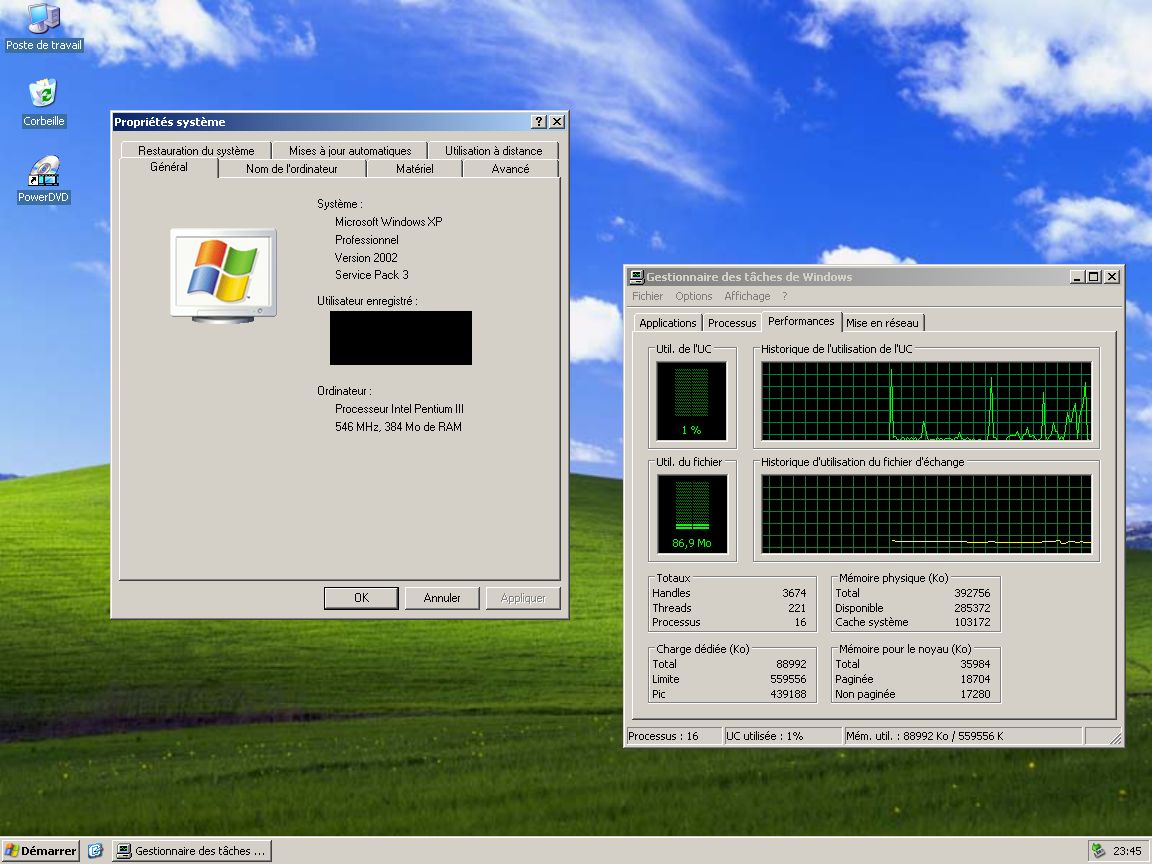This screenshot has height=864, width=1152.
Task: Open the Affichage menu in Task Manager
Action: point(747,296)
